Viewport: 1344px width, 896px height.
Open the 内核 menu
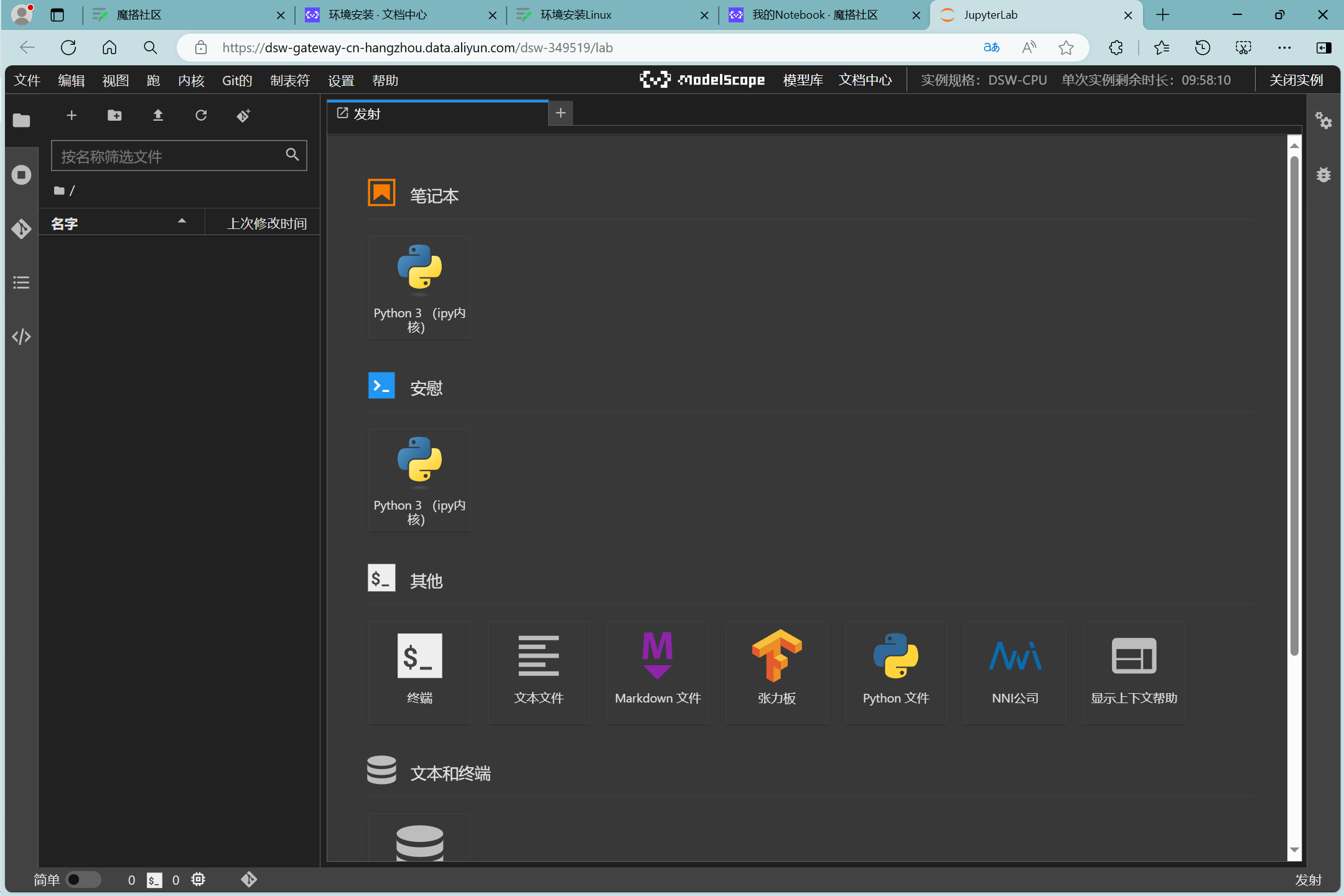click(190, 80)
